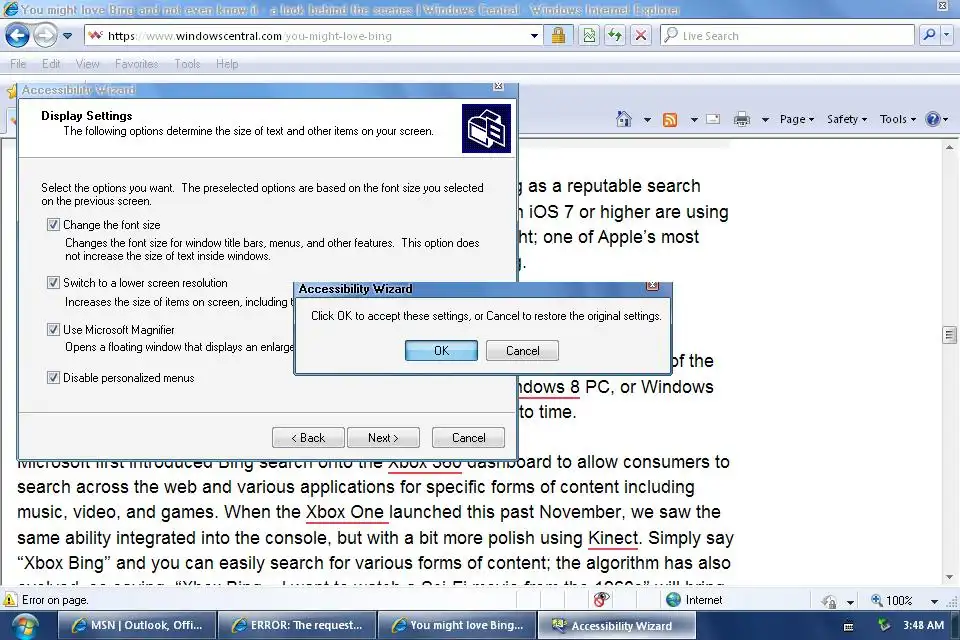Click the browser Back arrow button
This screenshot has width=960, height=640.
17,36
